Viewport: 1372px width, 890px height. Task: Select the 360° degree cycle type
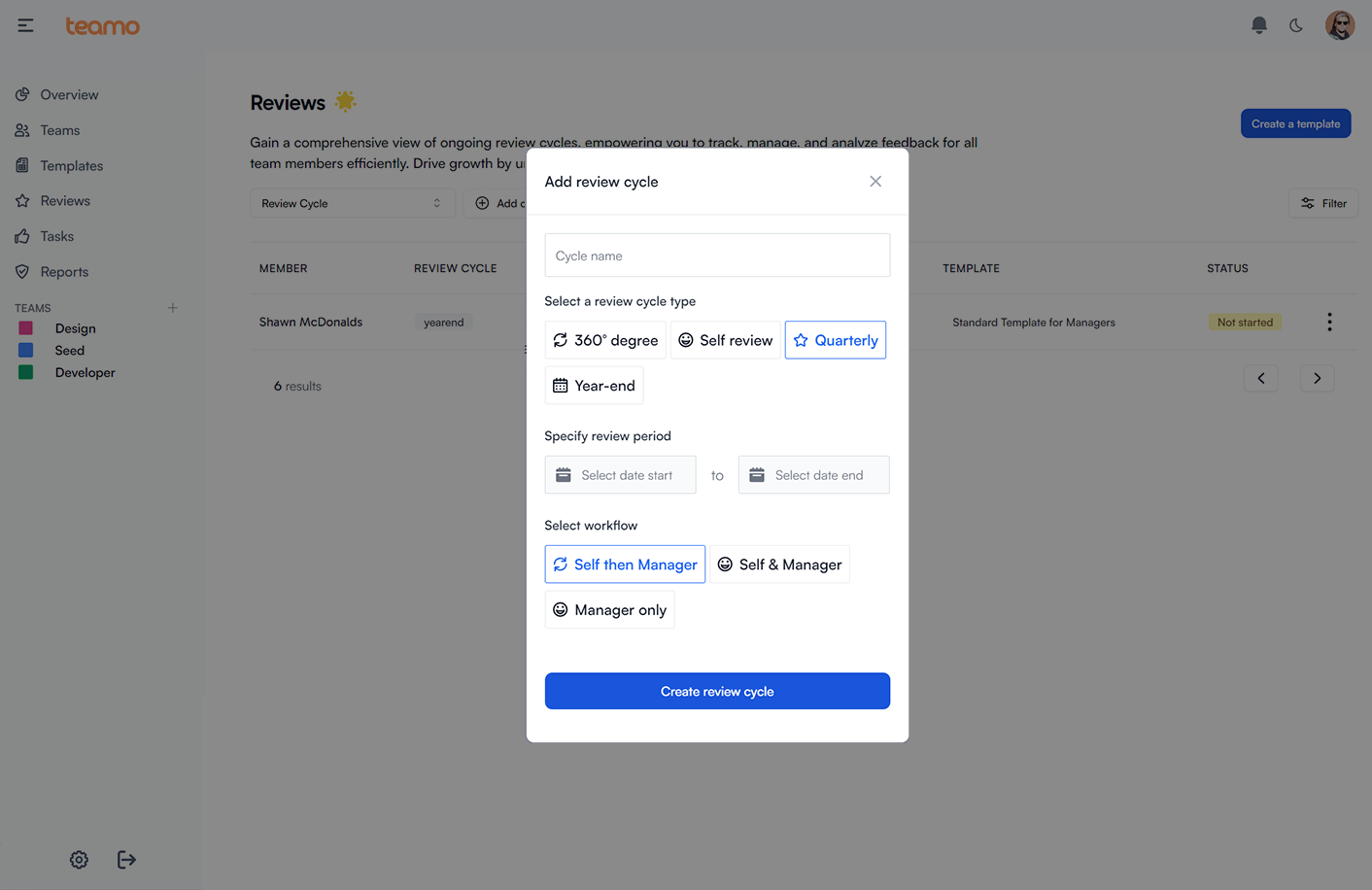(x=605, y=340)
